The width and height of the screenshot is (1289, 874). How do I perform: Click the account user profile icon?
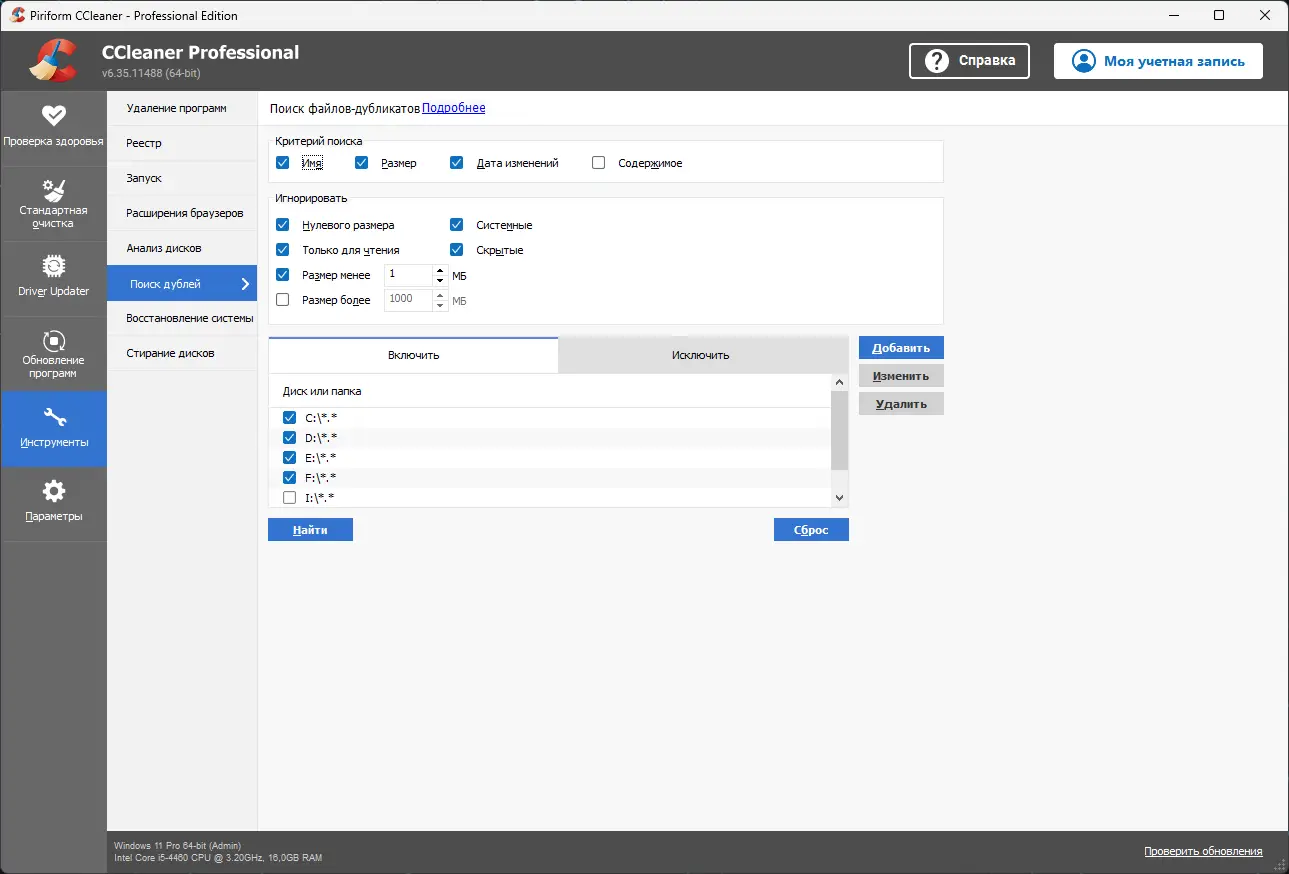pos(1083,61)
